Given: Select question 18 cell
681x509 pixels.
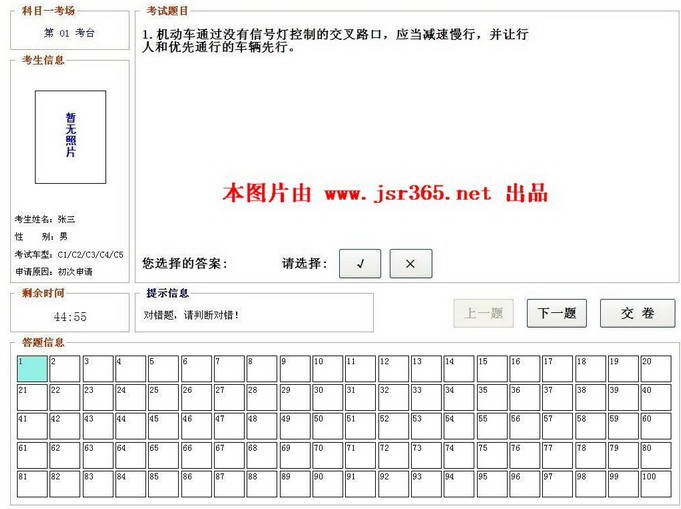Looking at the screenshot, I should 590,369.
